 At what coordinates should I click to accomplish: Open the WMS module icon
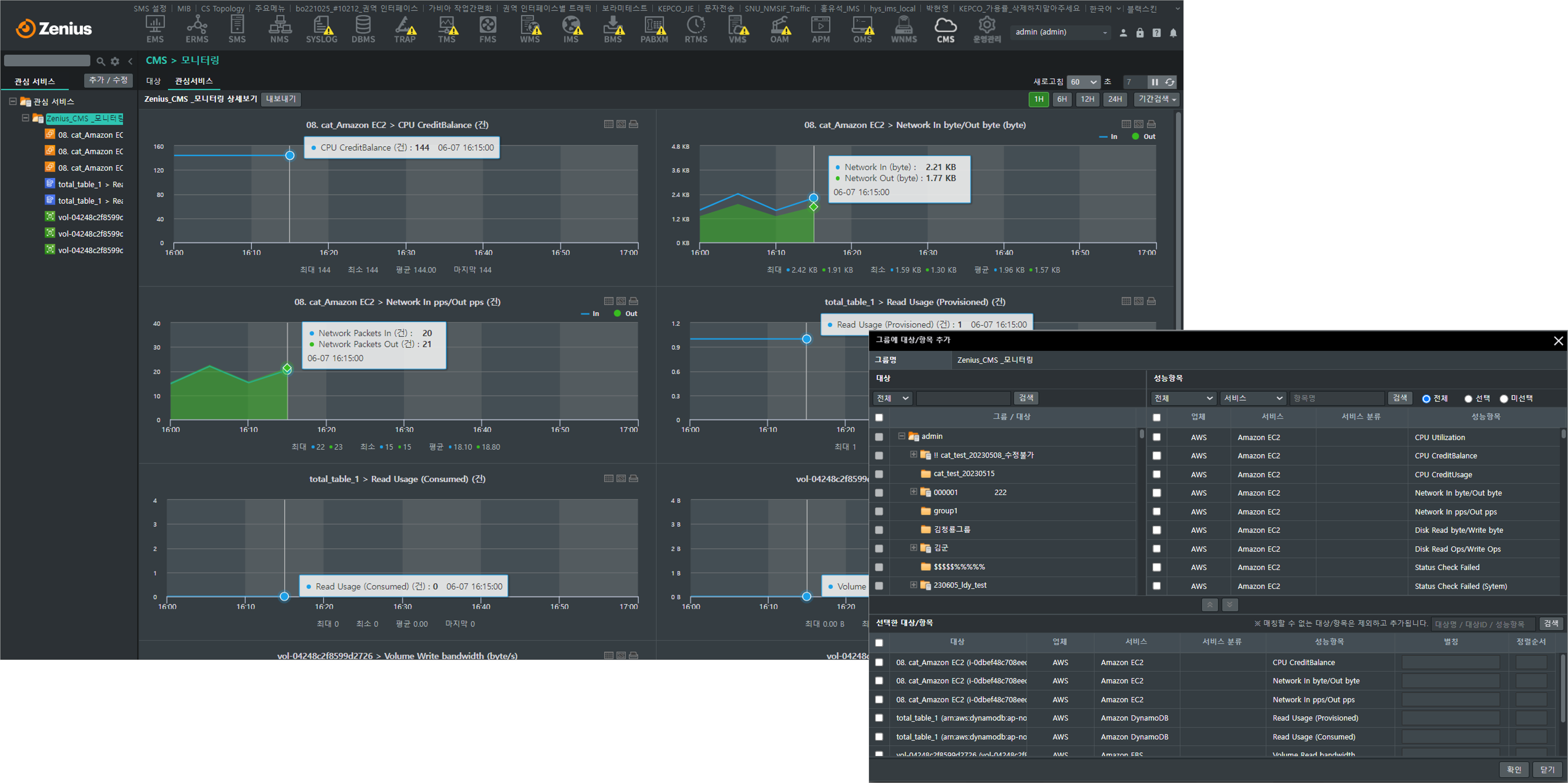click(530, 29)
